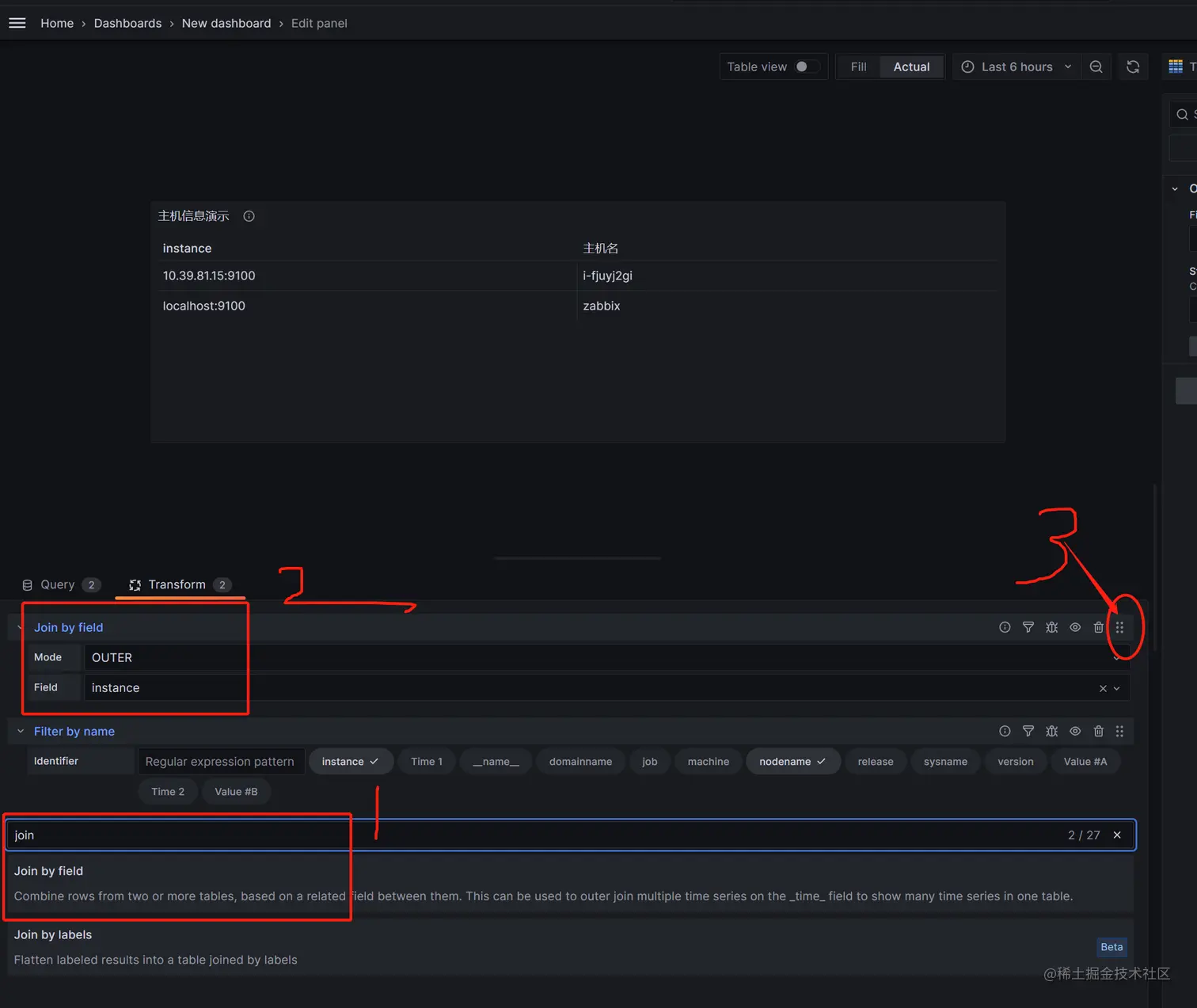Click the search icon in options pane
Screen dimensions: 1197x1008
1182,114
